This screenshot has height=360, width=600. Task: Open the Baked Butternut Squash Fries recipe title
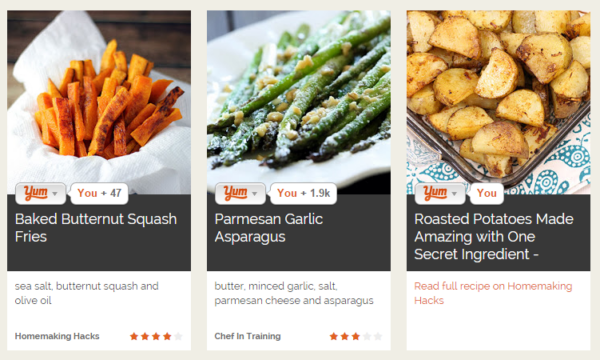[x=96, y=228]
